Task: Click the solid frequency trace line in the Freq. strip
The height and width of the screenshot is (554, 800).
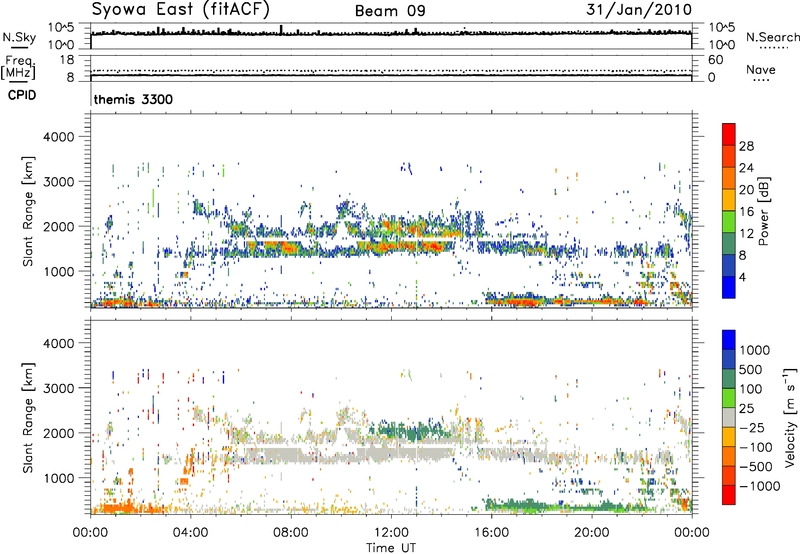Action: (391, 76)
